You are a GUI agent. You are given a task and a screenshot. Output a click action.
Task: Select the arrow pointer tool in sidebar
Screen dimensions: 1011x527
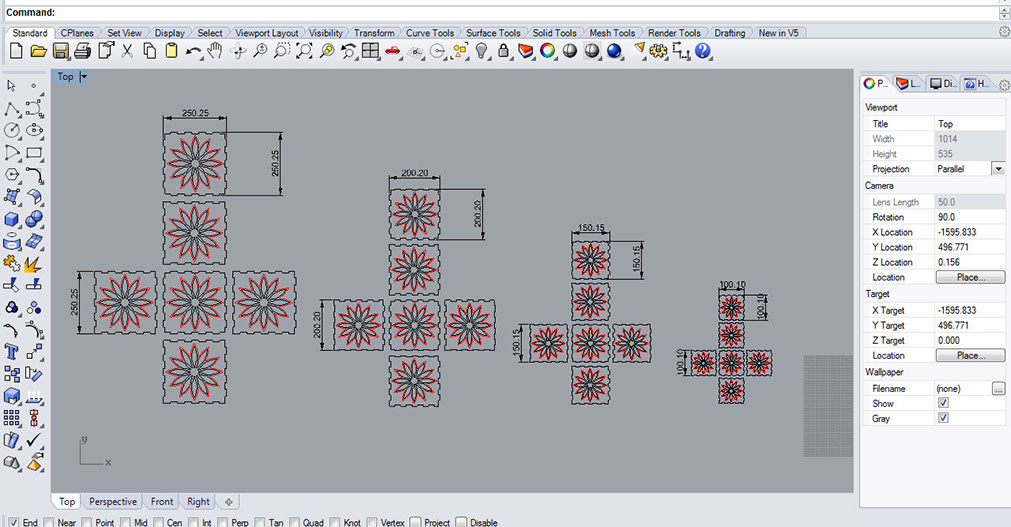point(11,85)
